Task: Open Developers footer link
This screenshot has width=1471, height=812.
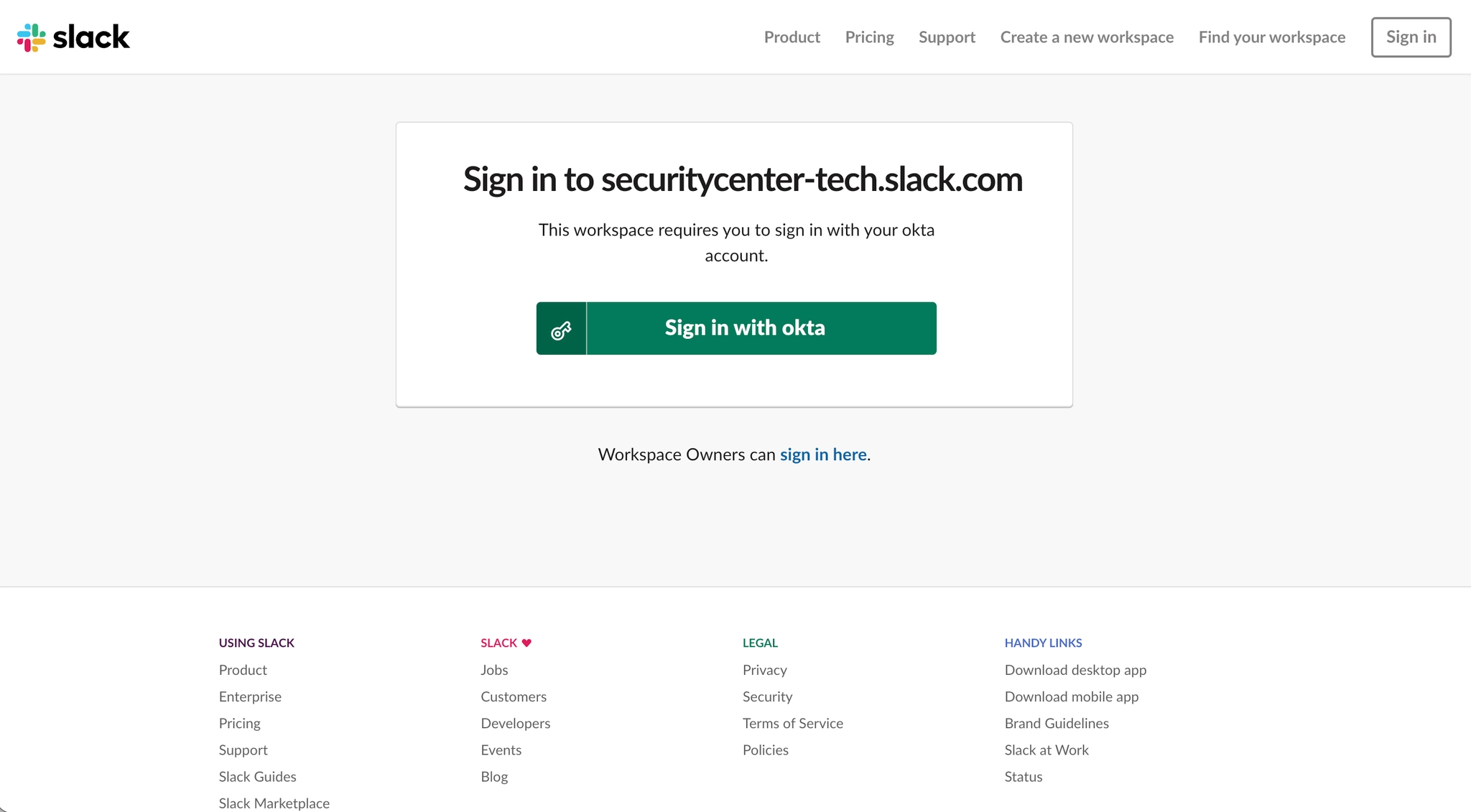Action: coord(515,723)
